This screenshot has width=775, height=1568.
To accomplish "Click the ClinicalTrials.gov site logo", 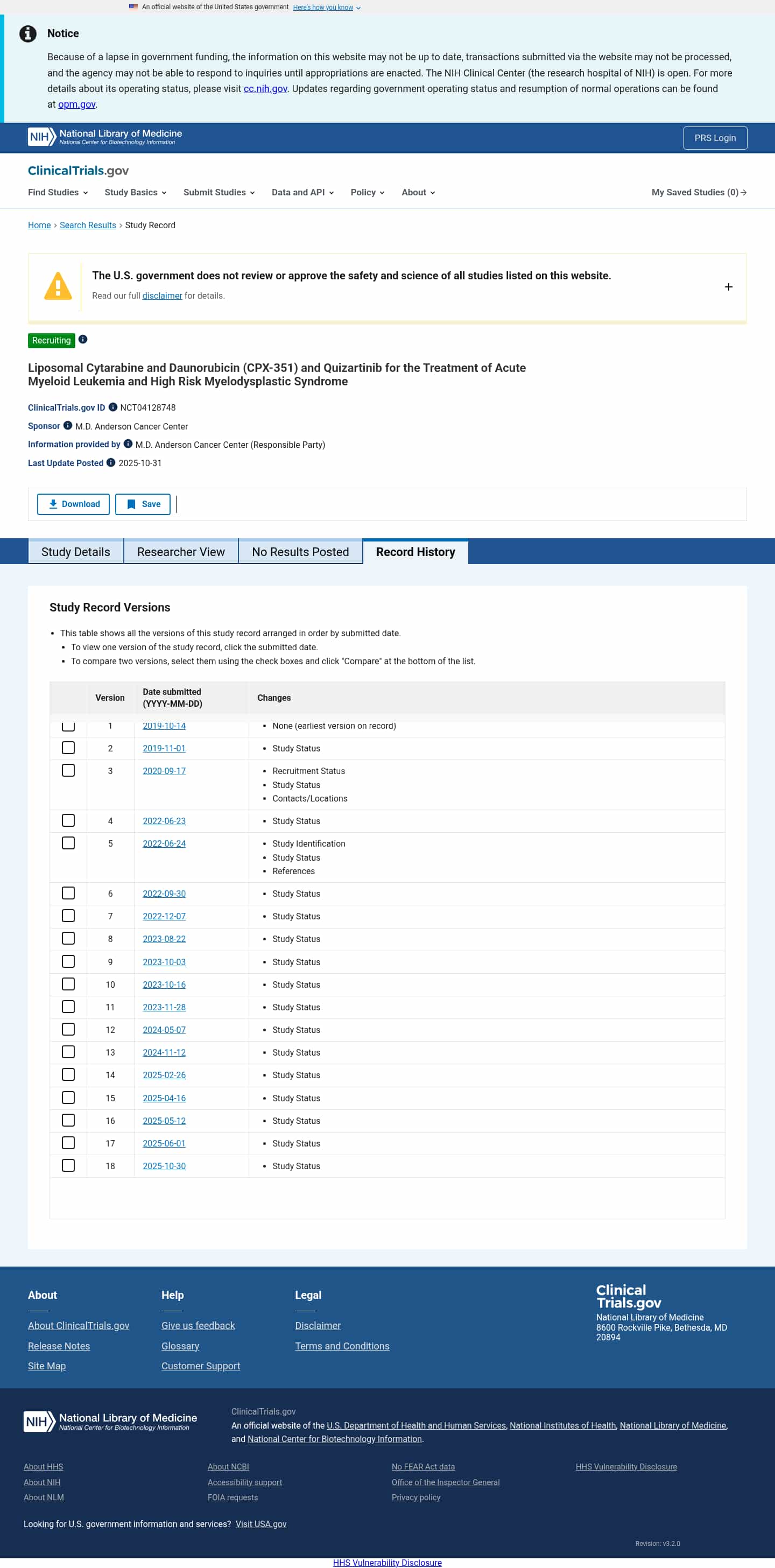I will pyautogui.click(x=78, y=171).
